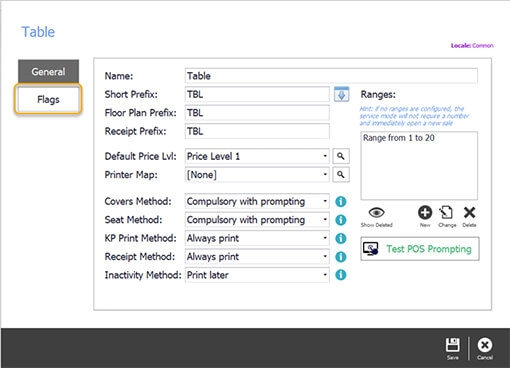Click the Test POS Prompting button
The height and width of the screenshot is (368, 510).
420,249
